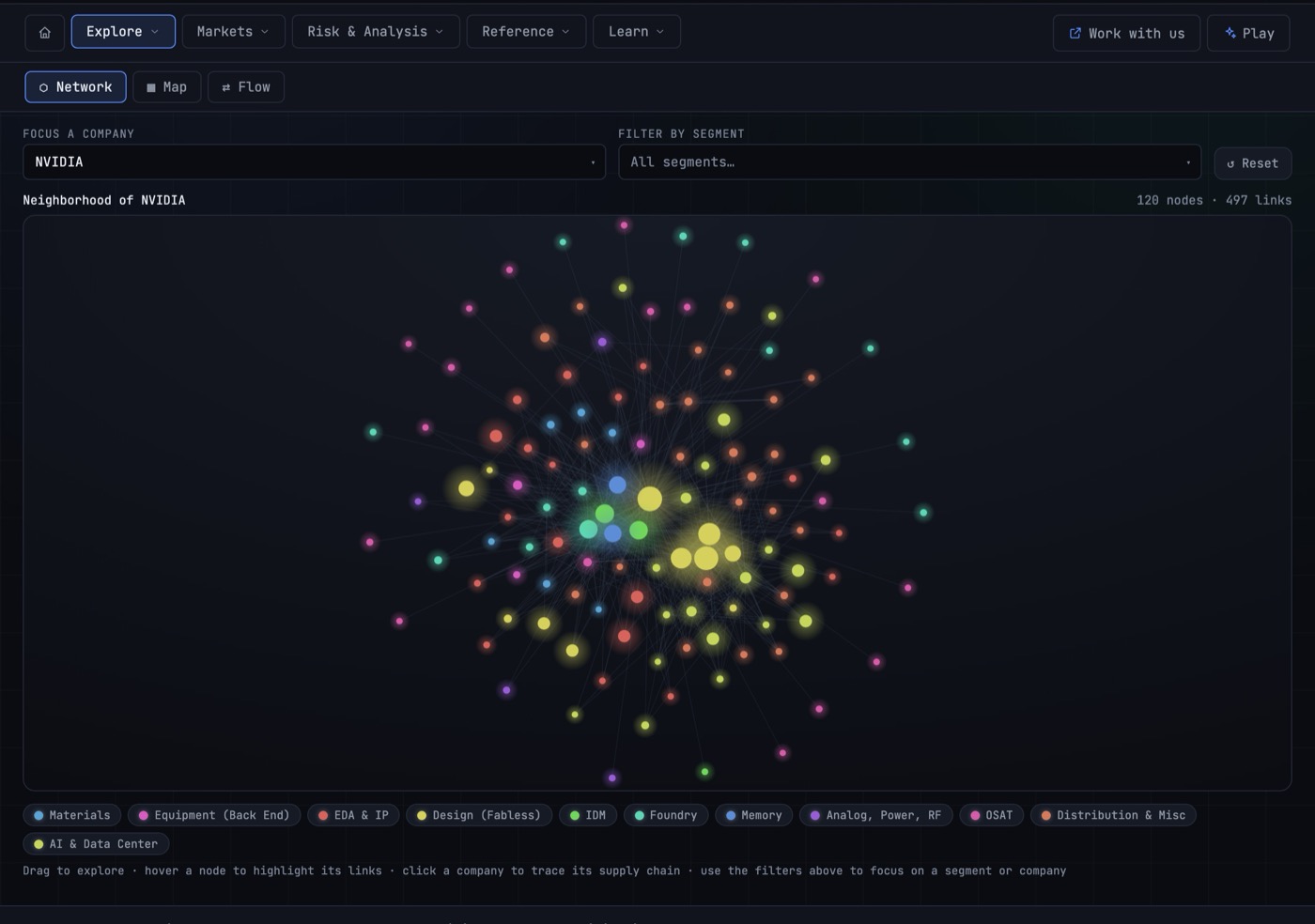Click the blue Materials color dot
Screen dimensions: 1315x924
(39, 815)
